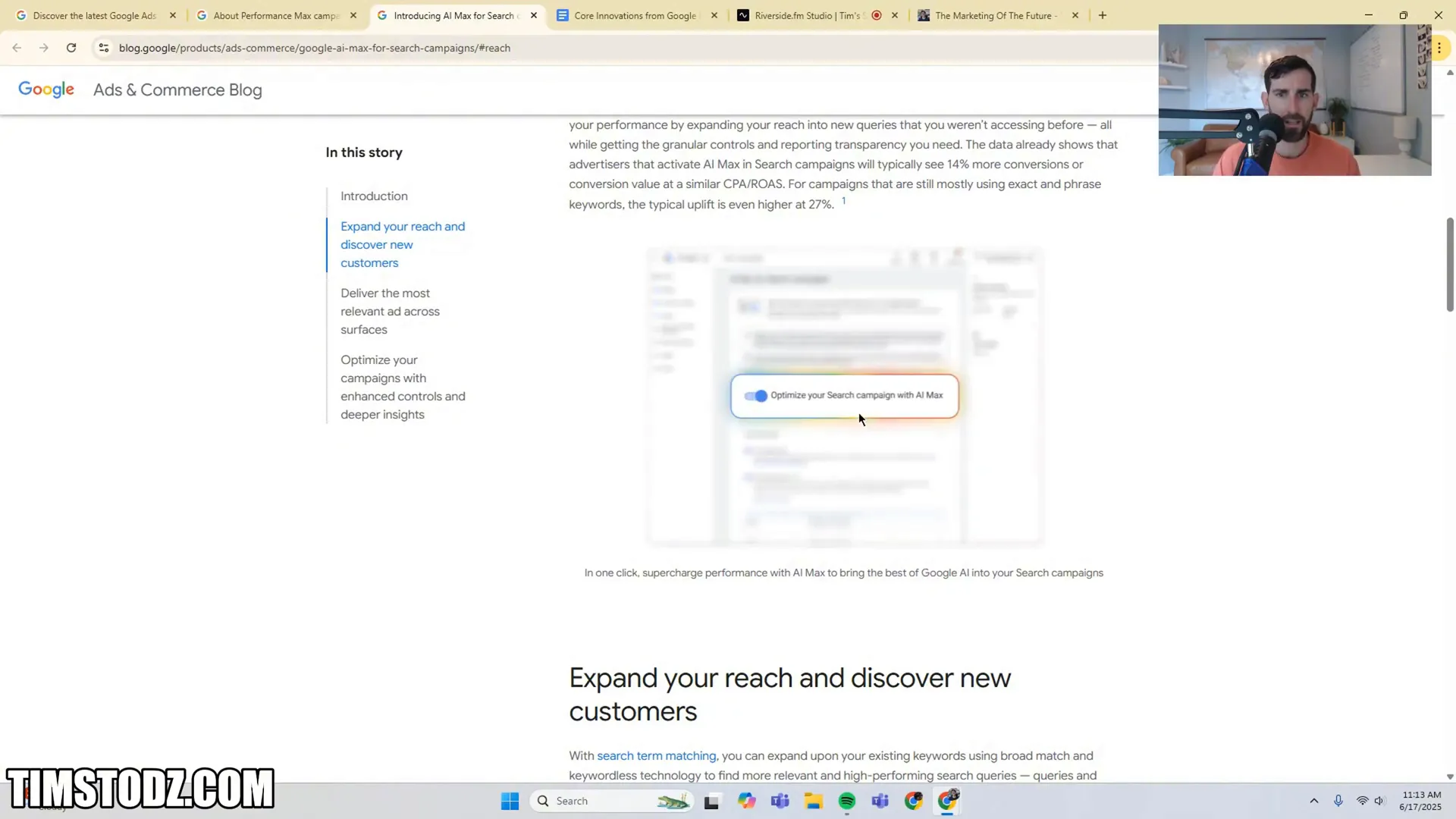
Task: Restore down the Chrome window
Action: tap(1404, 15)
